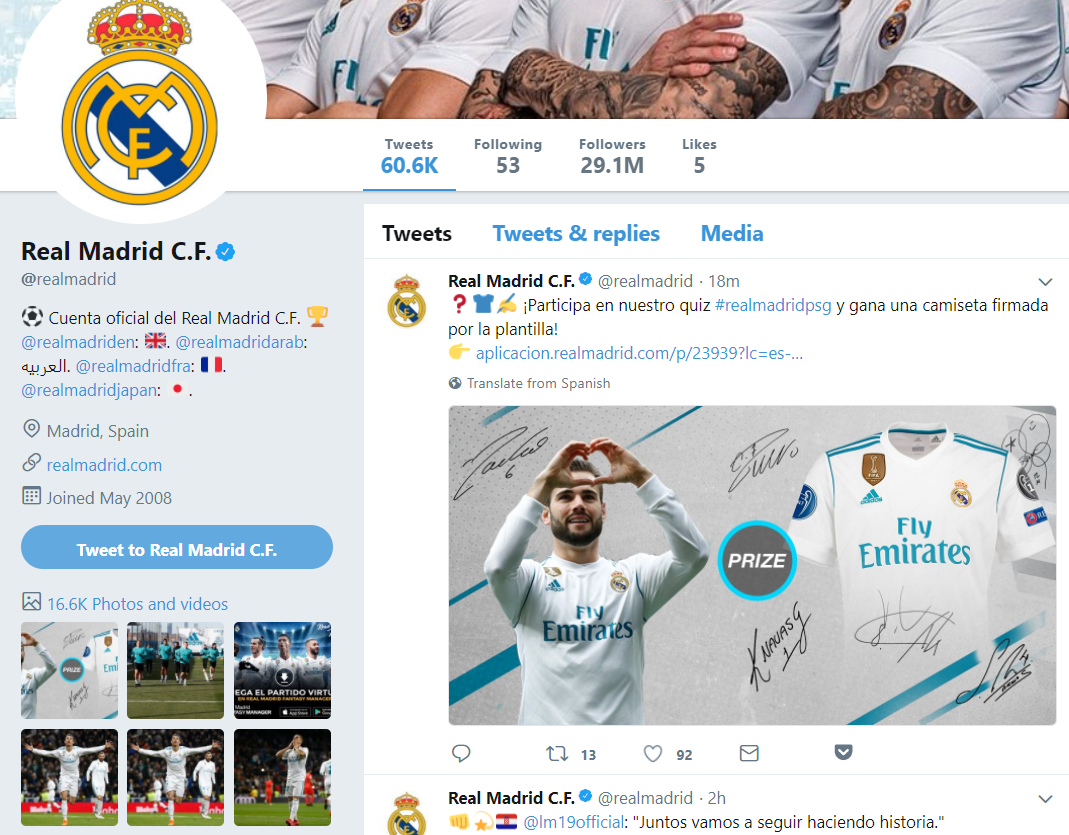
Task: Click the envelope direct message icon
Action: 749,753
